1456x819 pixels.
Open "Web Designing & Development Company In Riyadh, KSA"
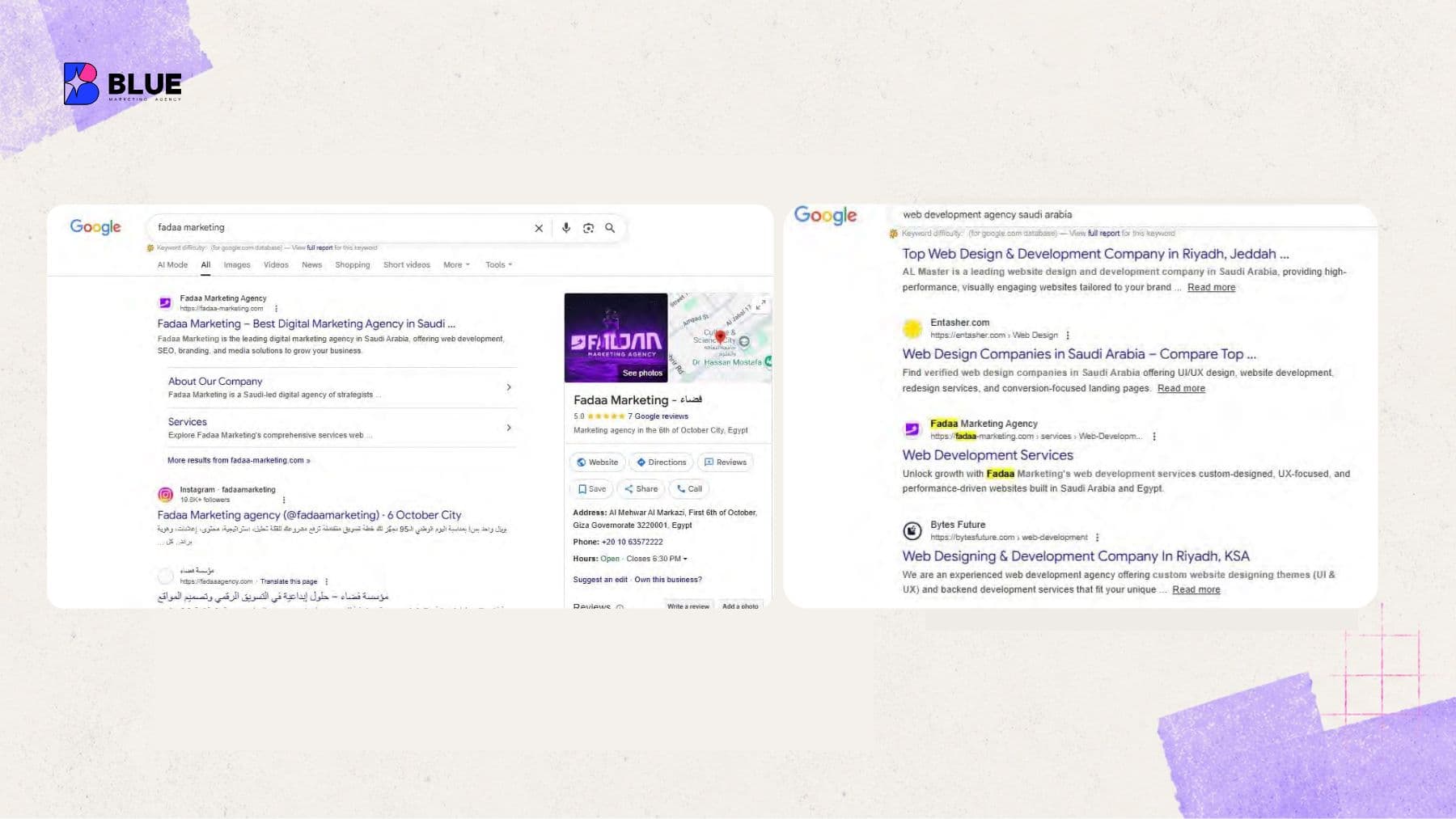[x=1076, y=556]
